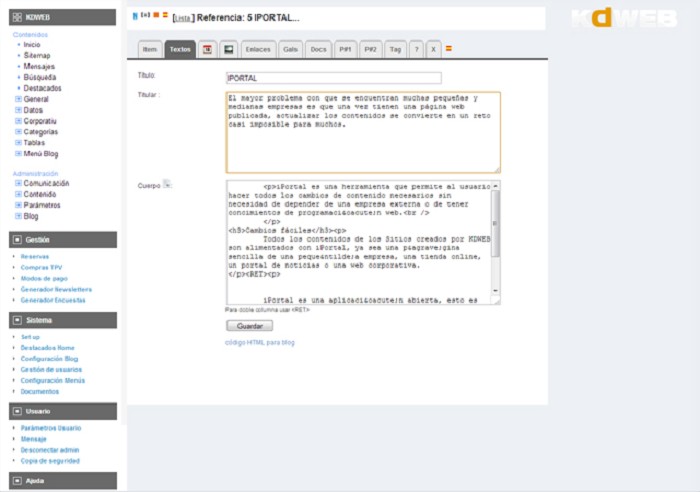
Task: Open Generador Encuestas
Action: point(53,300)
